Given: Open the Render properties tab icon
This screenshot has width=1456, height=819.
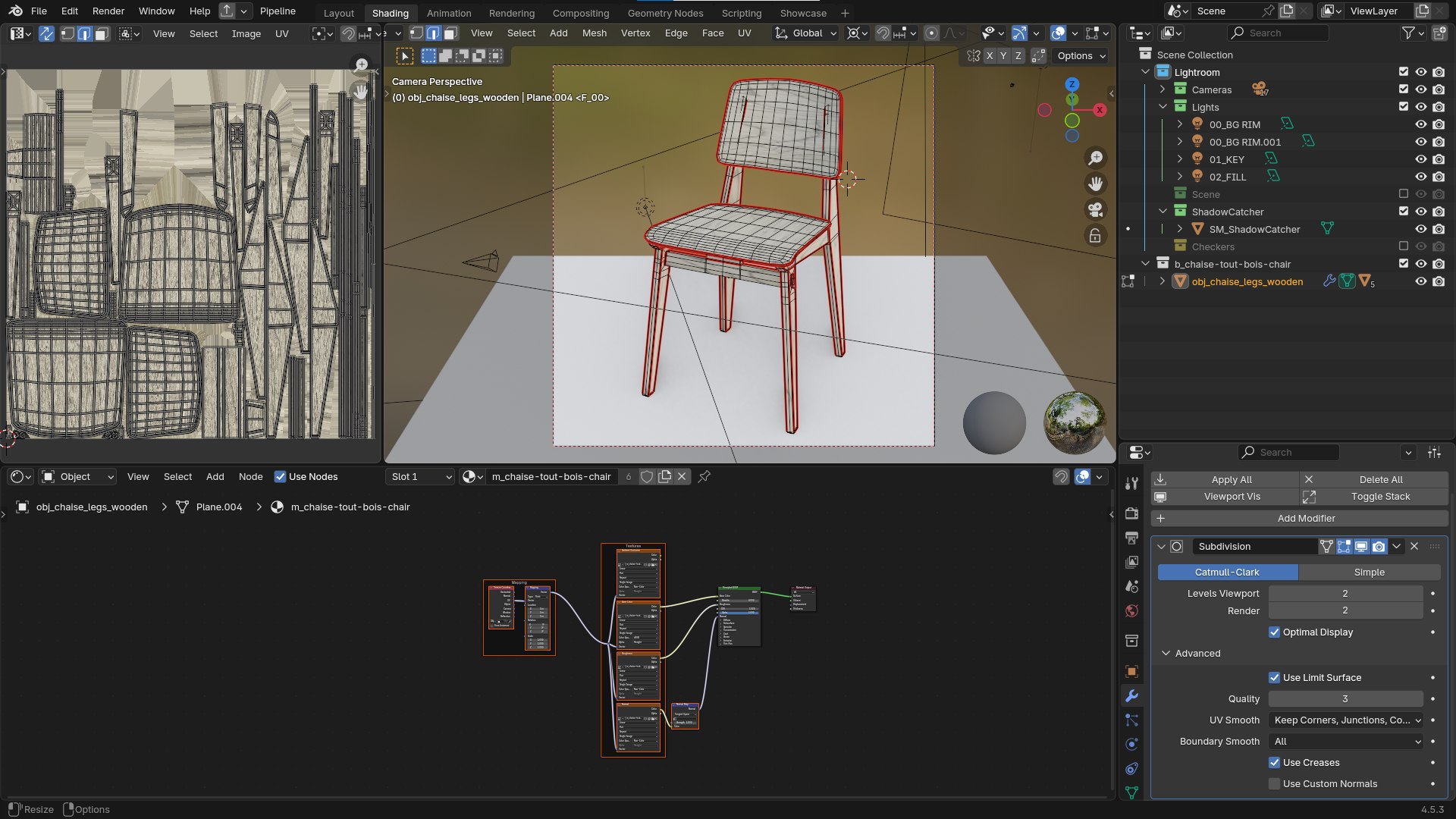Looking at the screenshot, I should click(1131, 513).
